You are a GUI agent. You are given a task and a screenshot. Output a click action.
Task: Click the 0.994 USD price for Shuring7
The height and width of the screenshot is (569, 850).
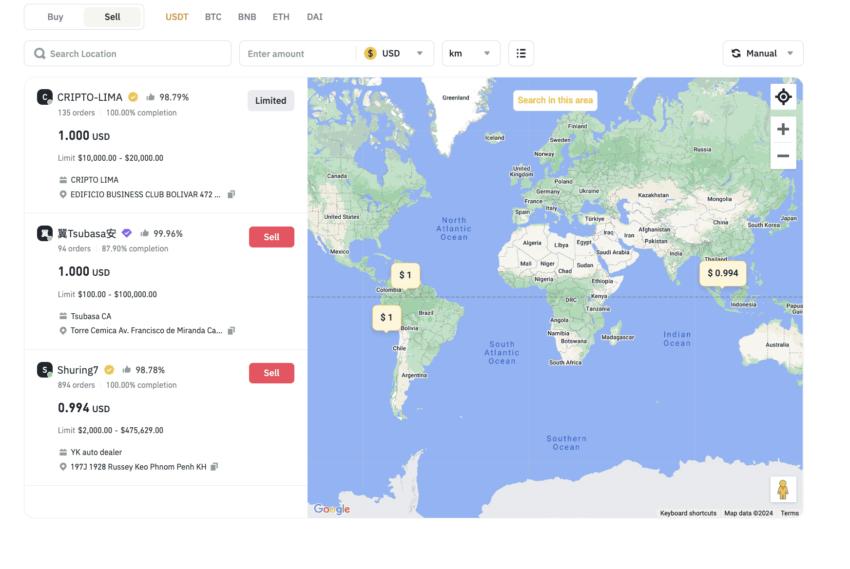(x=84, y=408)
